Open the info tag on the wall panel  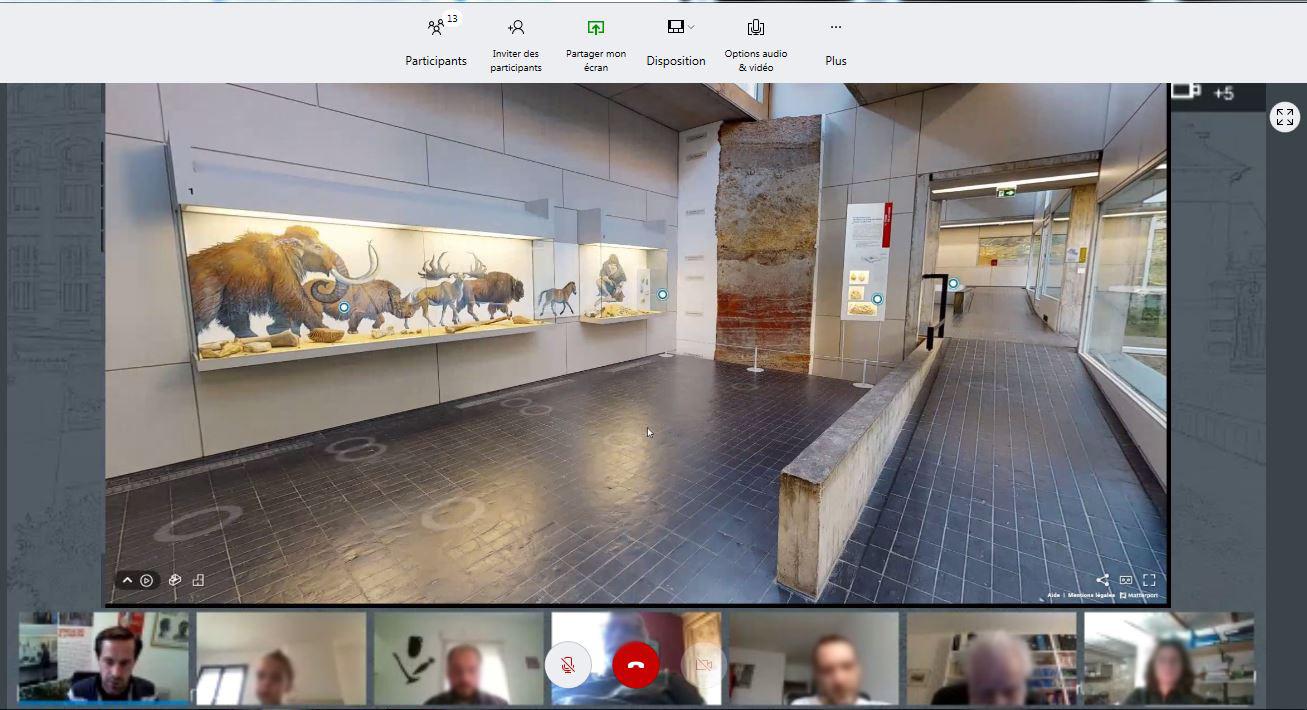coord(877,299)
